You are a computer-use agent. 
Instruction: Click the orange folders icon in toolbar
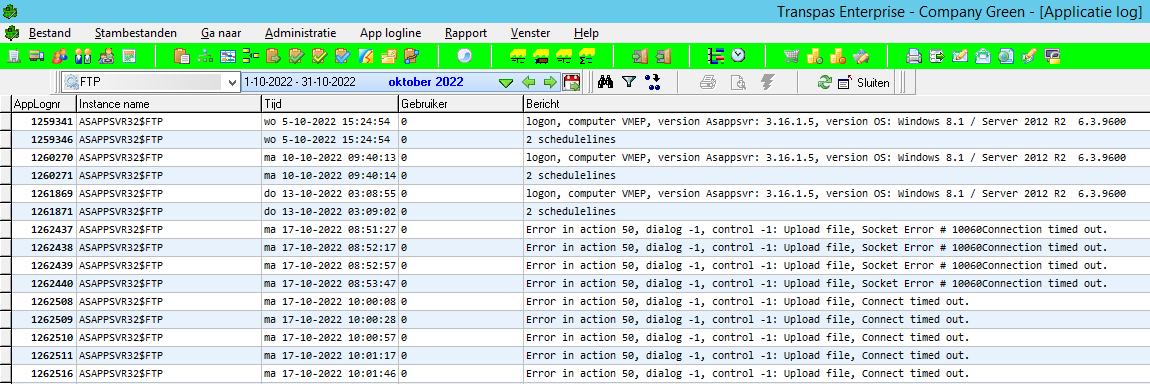tap(389, 56)
